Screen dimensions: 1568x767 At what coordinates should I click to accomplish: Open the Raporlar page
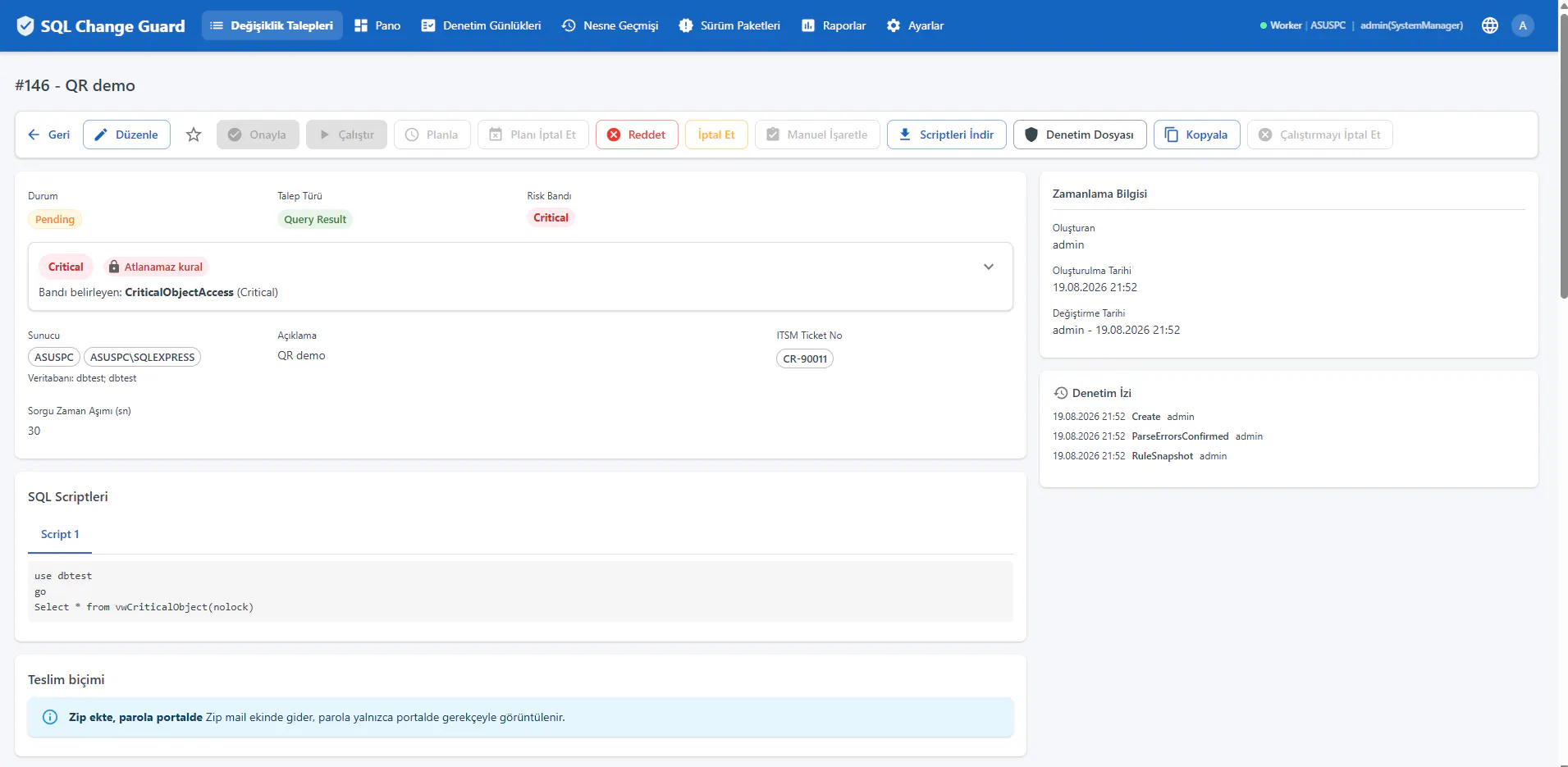833,25
